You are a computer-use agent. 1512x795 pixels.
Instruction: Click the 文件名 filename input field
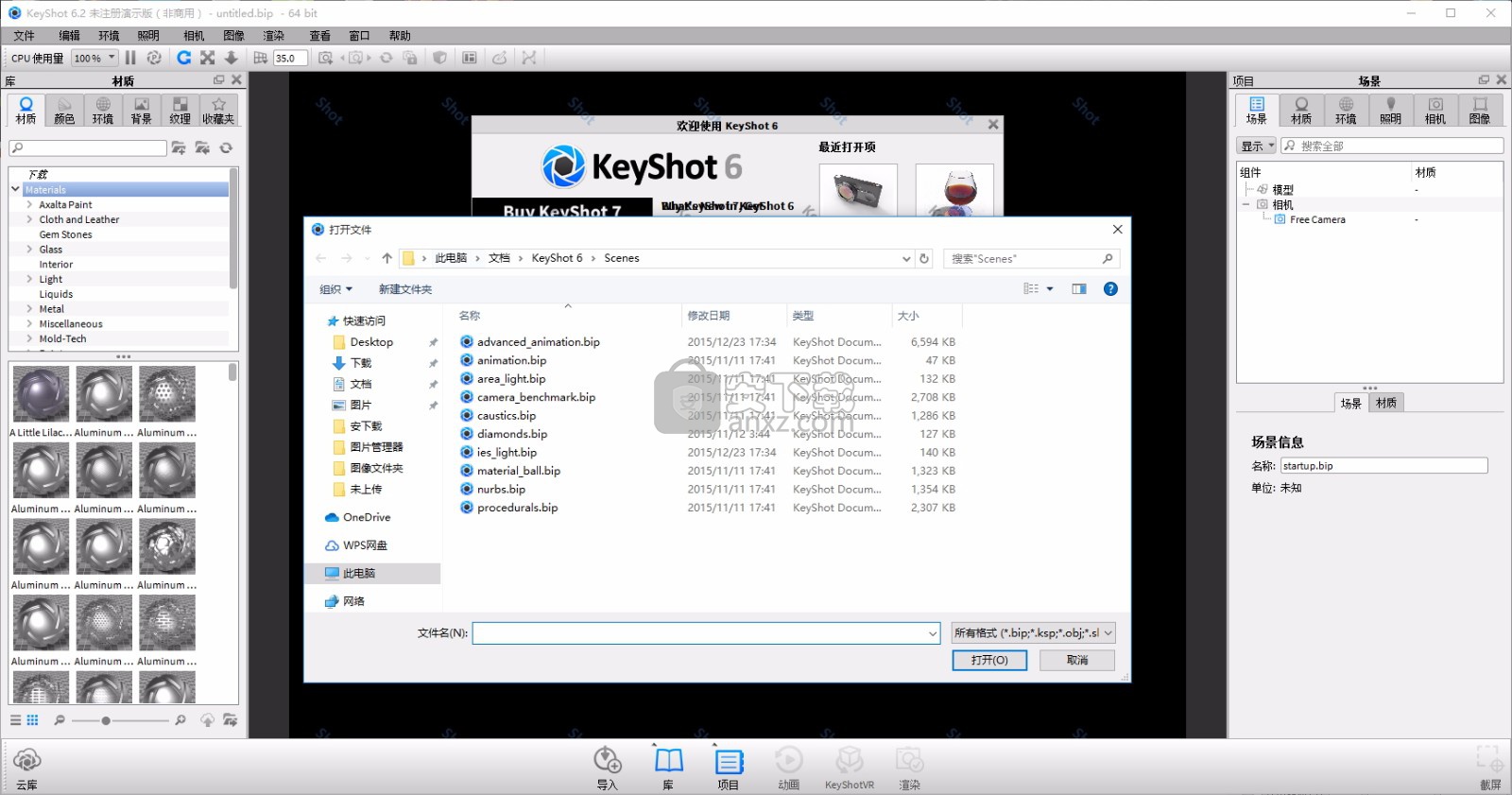(x=706, y=633)
